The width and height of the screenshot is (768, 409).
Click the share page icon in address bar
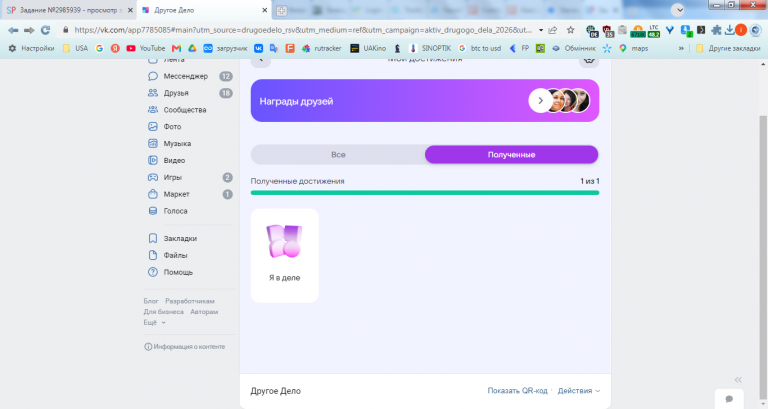pyautogui.click(x=553, y=30)
